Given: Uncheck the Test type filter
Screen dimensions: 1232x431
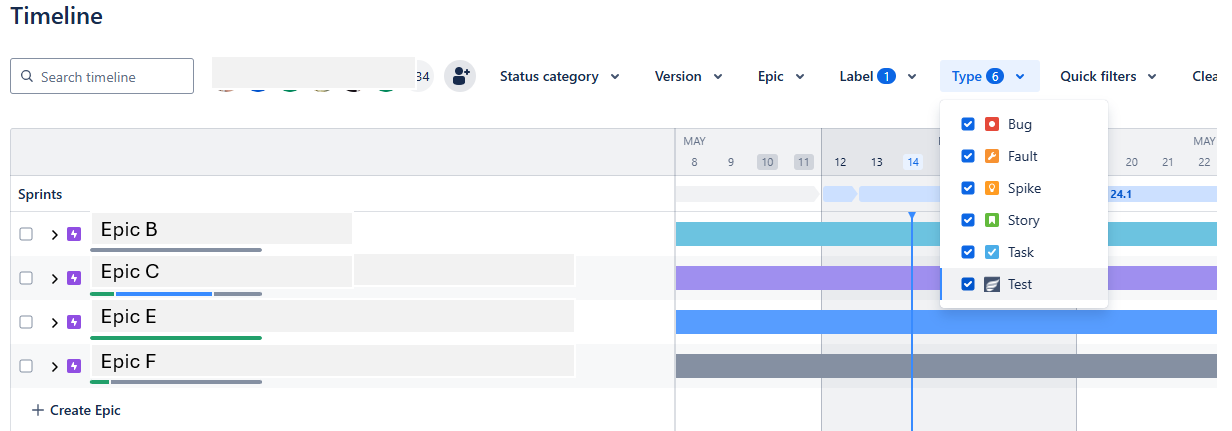Looking at the screenshot, I should point(968,284).
